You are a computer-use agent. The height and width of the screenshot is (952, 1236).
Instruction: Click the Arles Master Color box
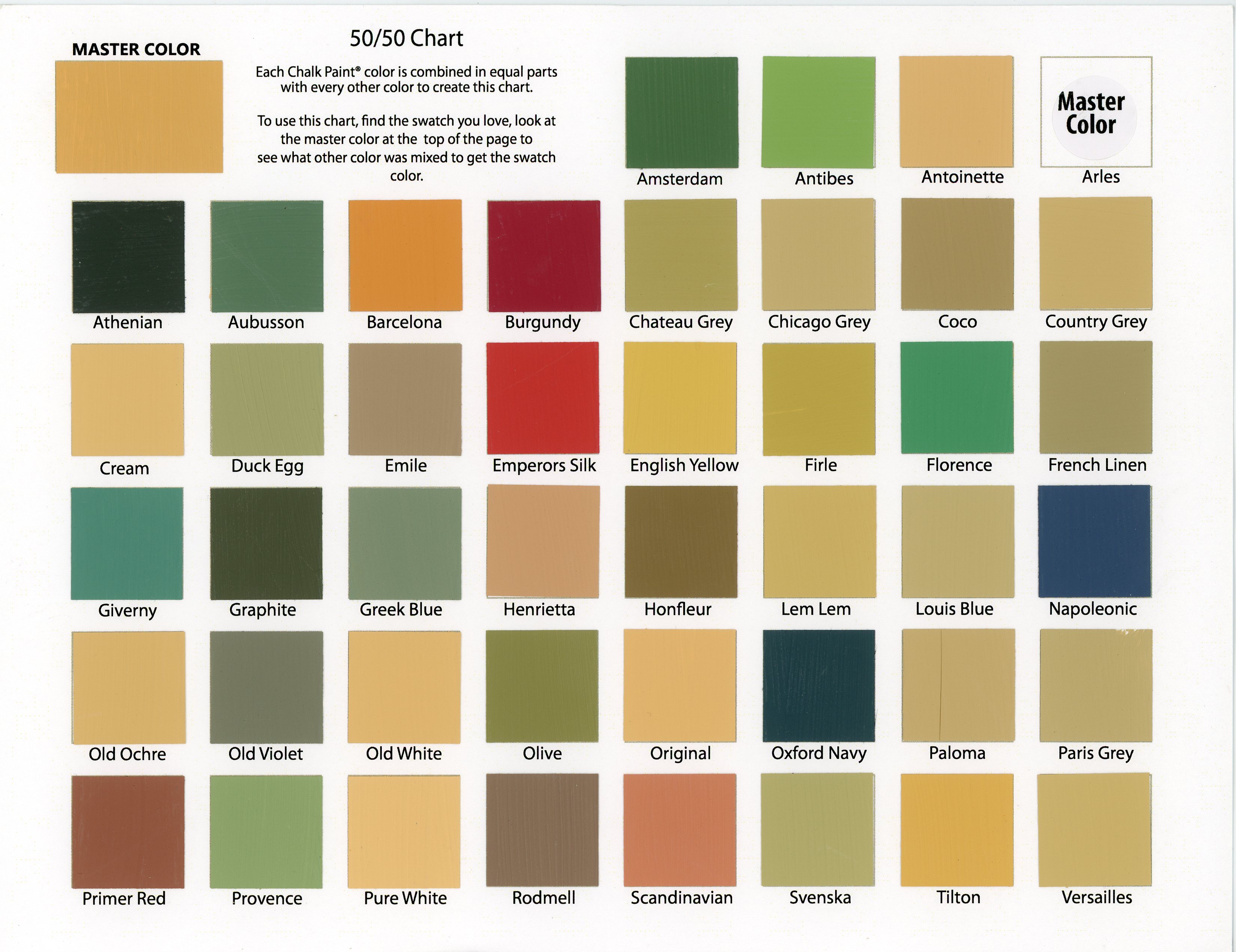tap(1096, 112)
